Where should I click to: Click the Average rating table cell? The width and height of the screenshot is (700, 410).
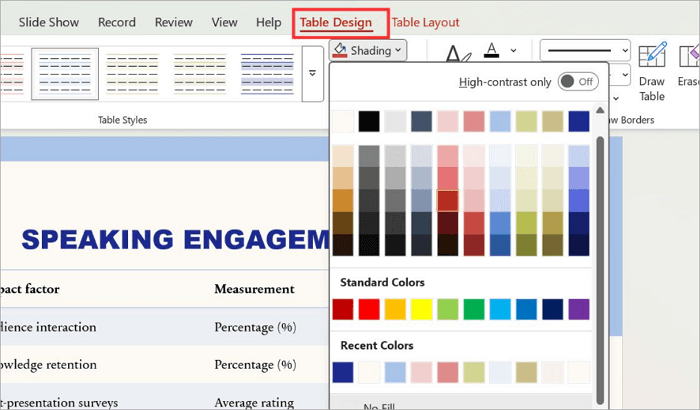tap(254, 403)
